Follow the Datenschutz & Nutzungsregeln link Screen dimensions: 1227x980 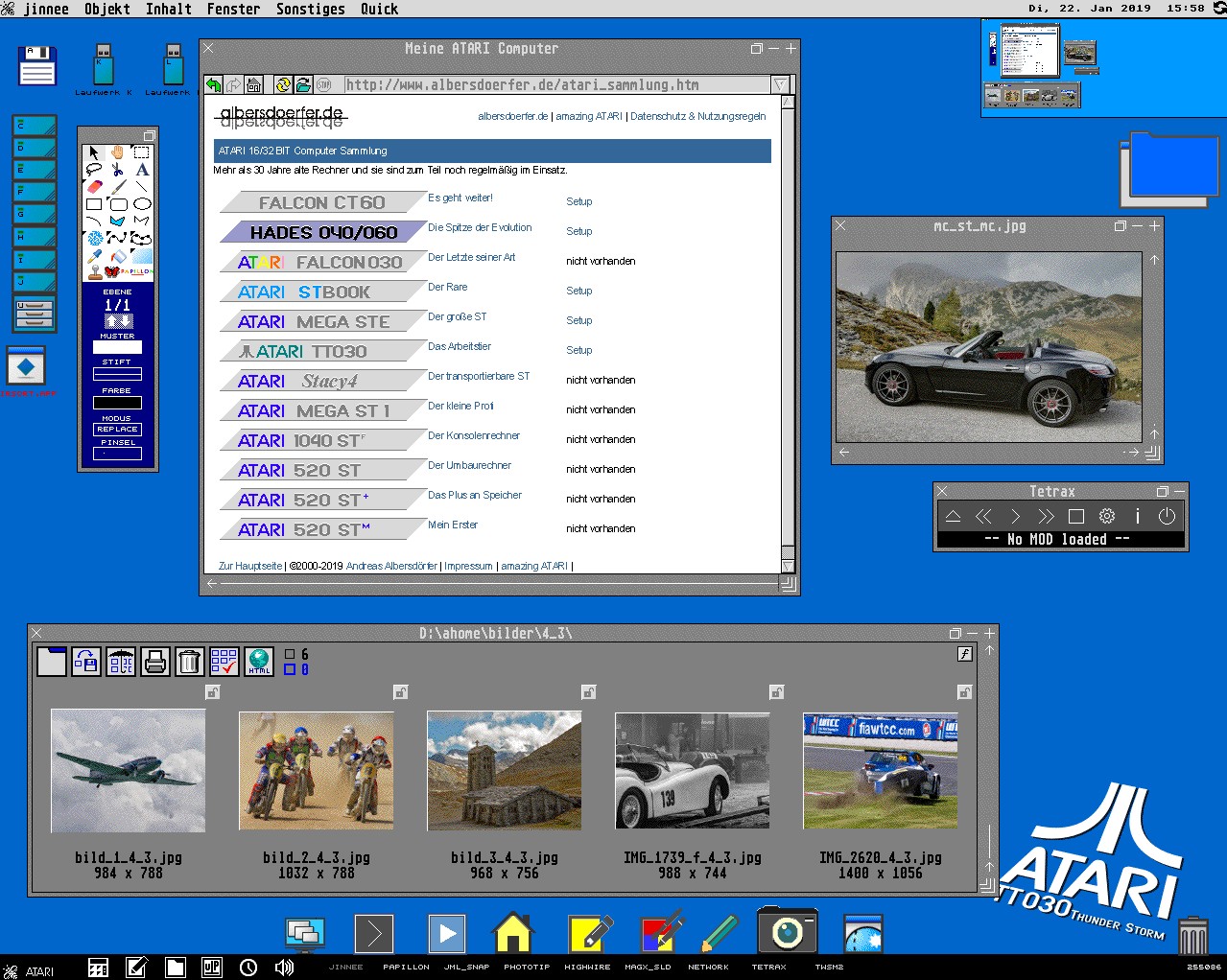pos(698,116)
